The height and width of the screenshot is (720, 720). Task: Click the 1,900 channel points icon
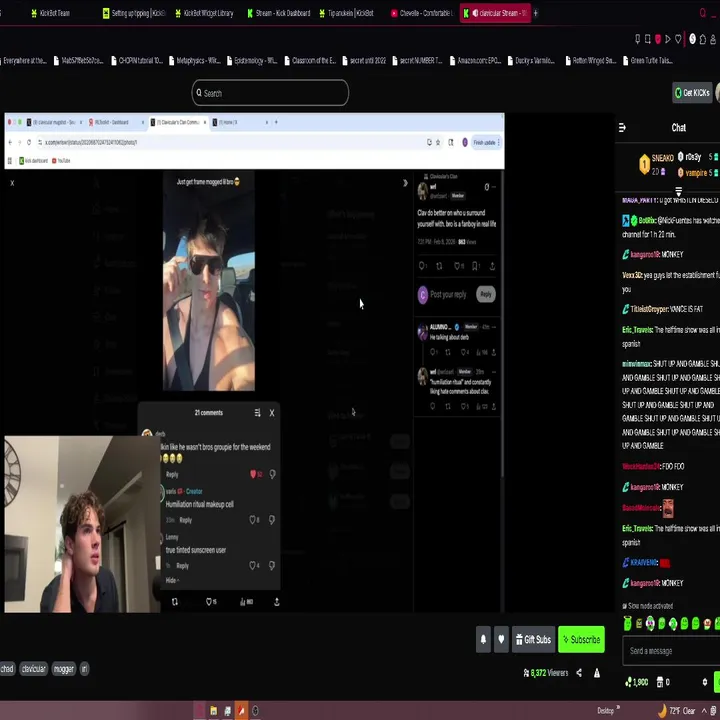tap(636, 682)
